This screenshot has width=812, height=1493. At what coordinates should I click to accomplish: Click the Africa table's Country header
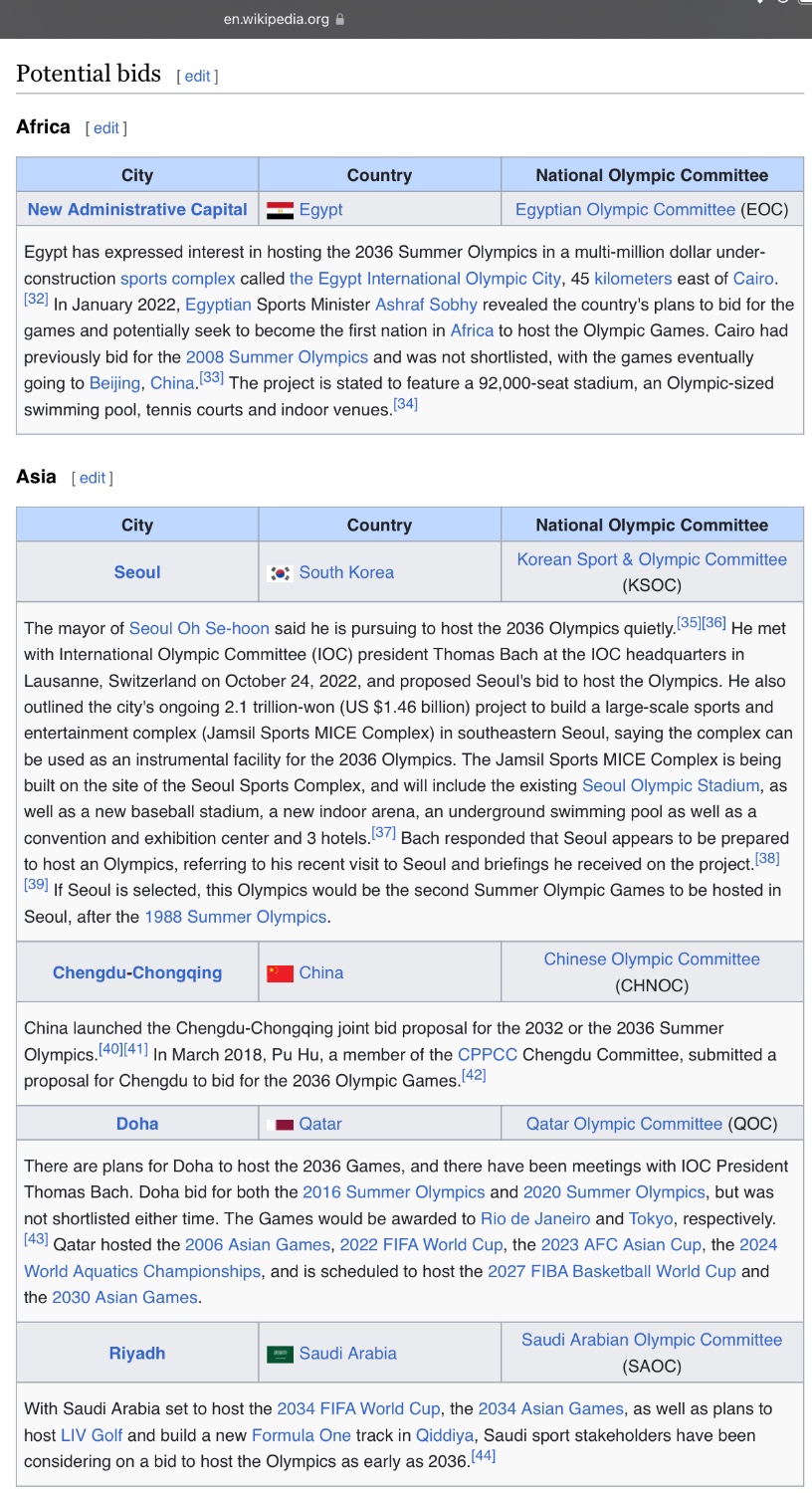click(x=379, y=175)
